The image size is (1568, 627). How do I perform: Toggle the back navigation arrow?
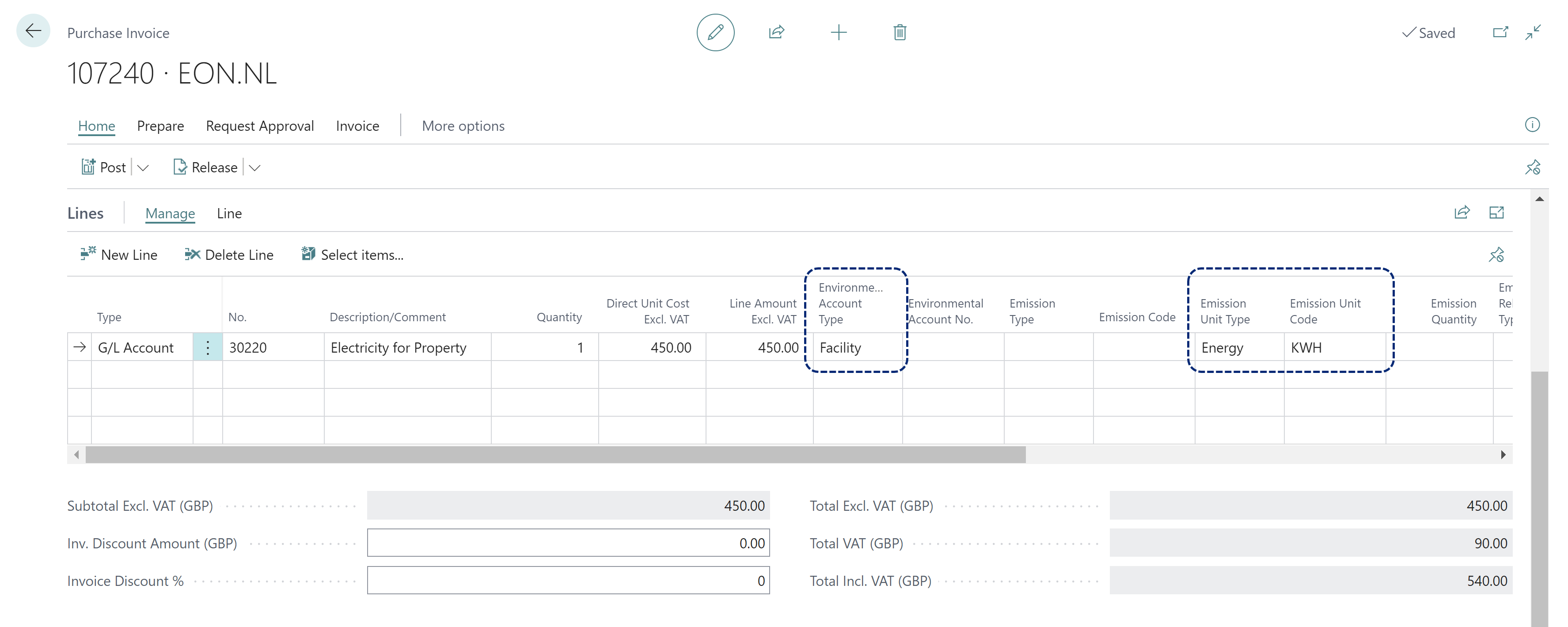[33, 30]
